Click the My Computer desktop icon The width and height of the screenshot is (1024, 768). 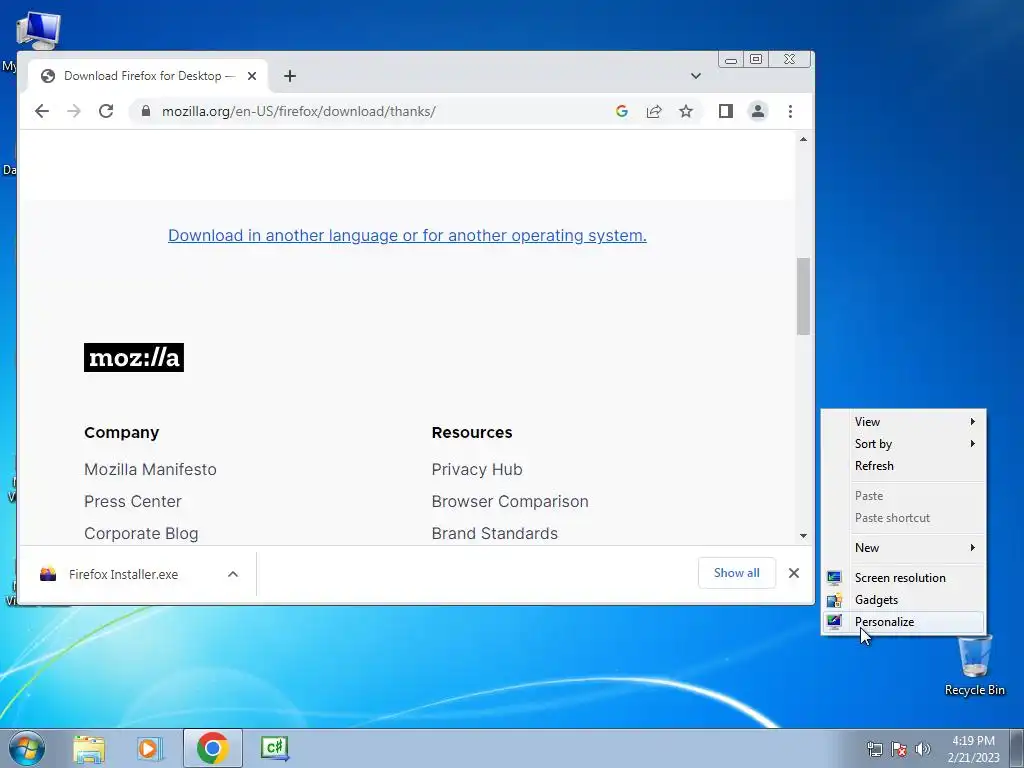(38, 31)
